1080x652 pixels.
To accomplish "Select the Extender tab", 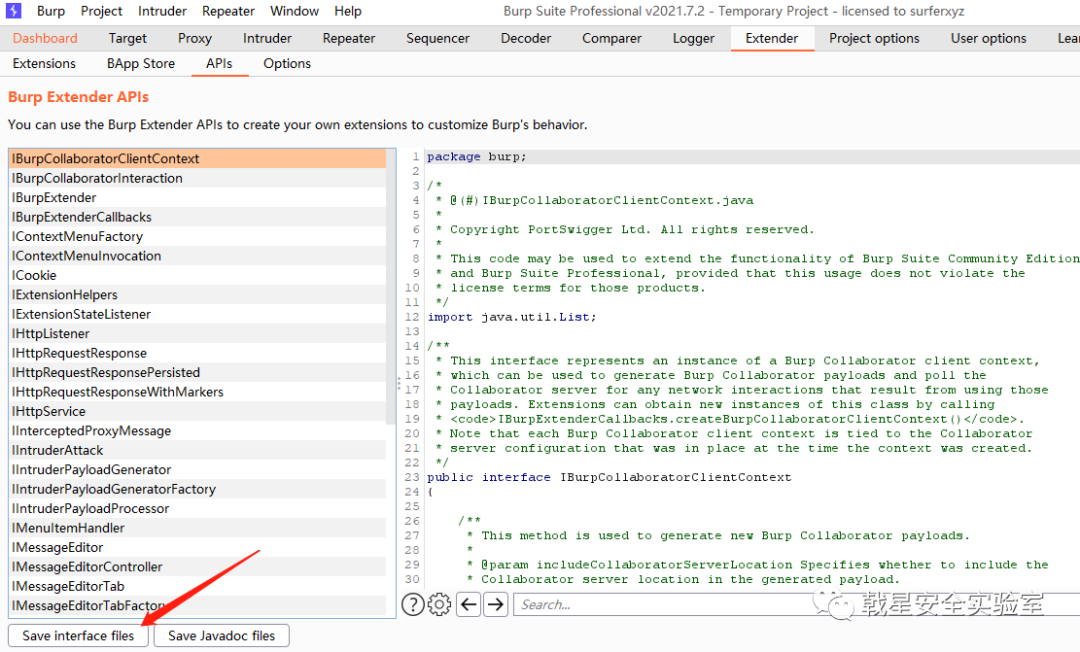I will tap(771, 39).
